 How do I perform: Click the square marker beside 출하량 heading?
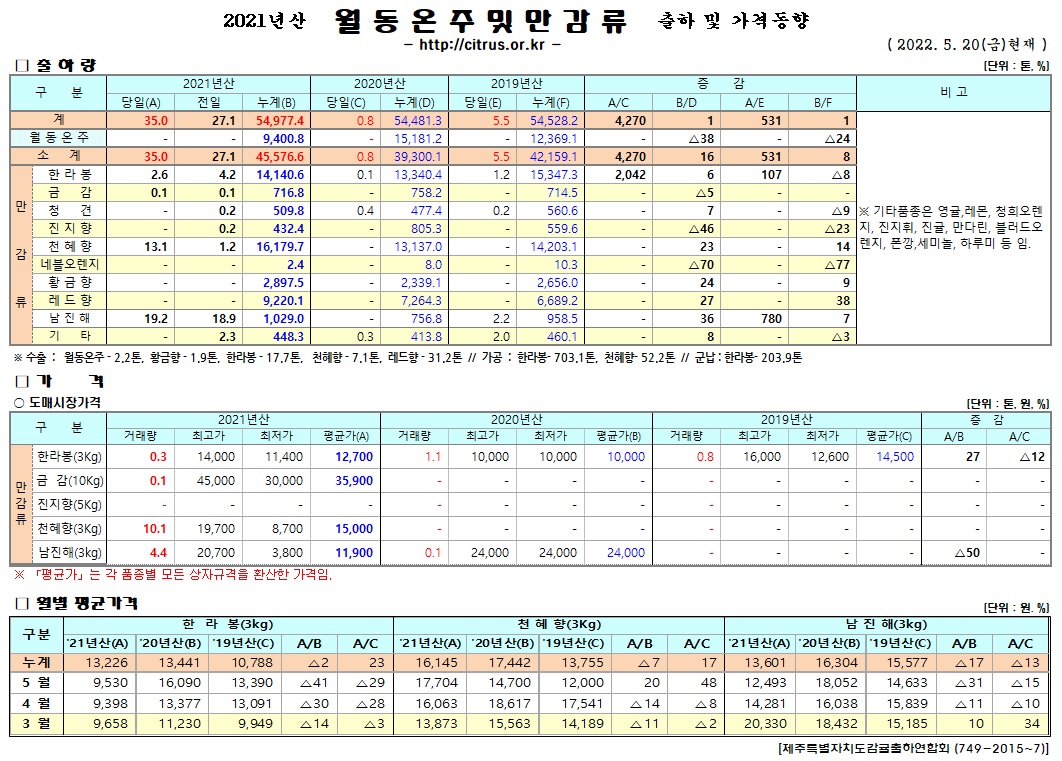[20, 66]
